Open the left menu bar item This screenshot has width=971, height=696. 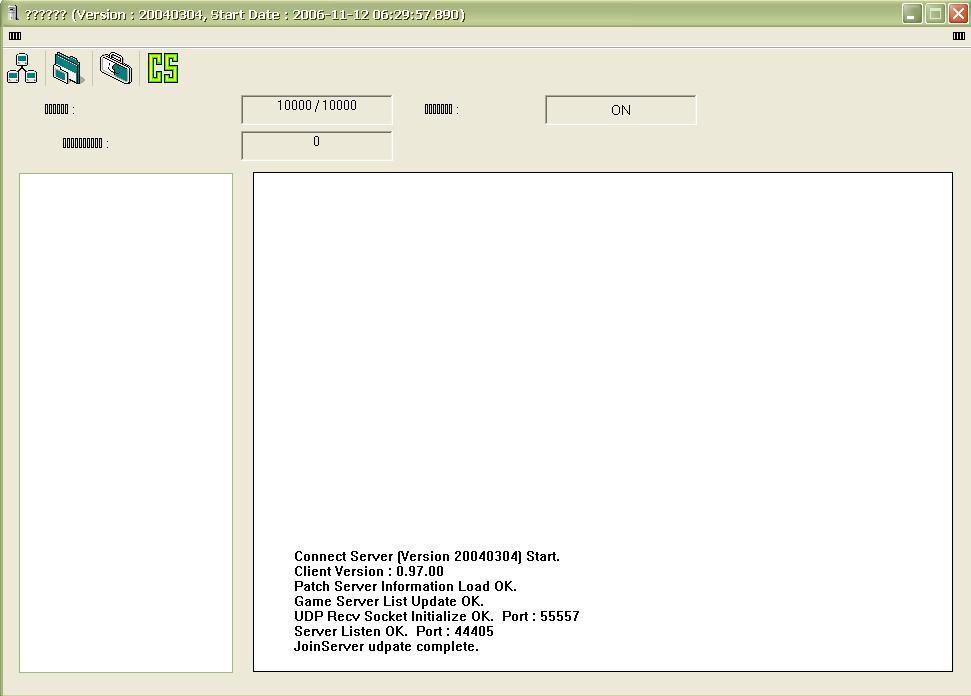(15, 36)
